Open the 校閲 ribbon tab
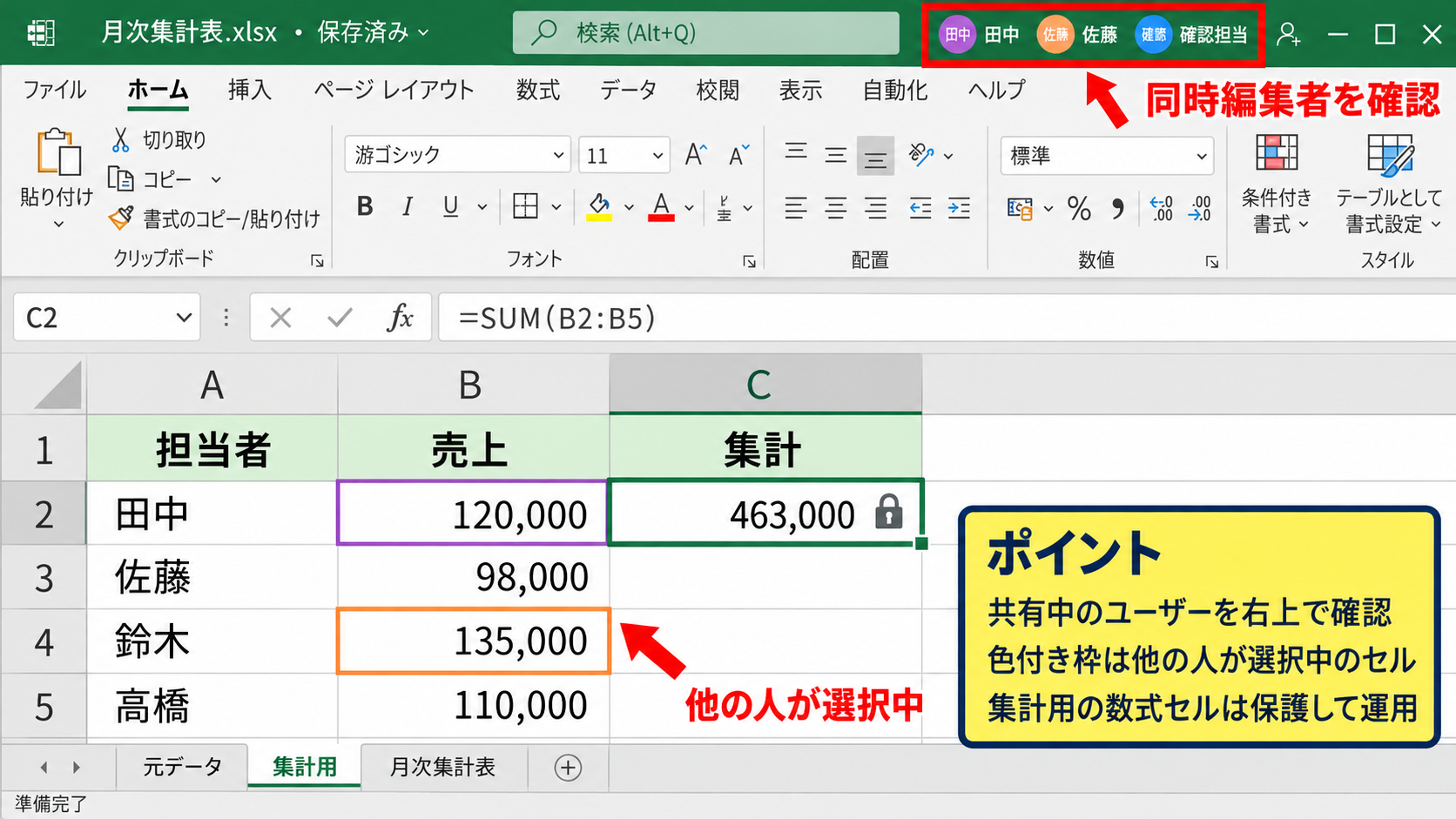The width and height of the screenshot is (1456, 819). click(x=718, y=90)
